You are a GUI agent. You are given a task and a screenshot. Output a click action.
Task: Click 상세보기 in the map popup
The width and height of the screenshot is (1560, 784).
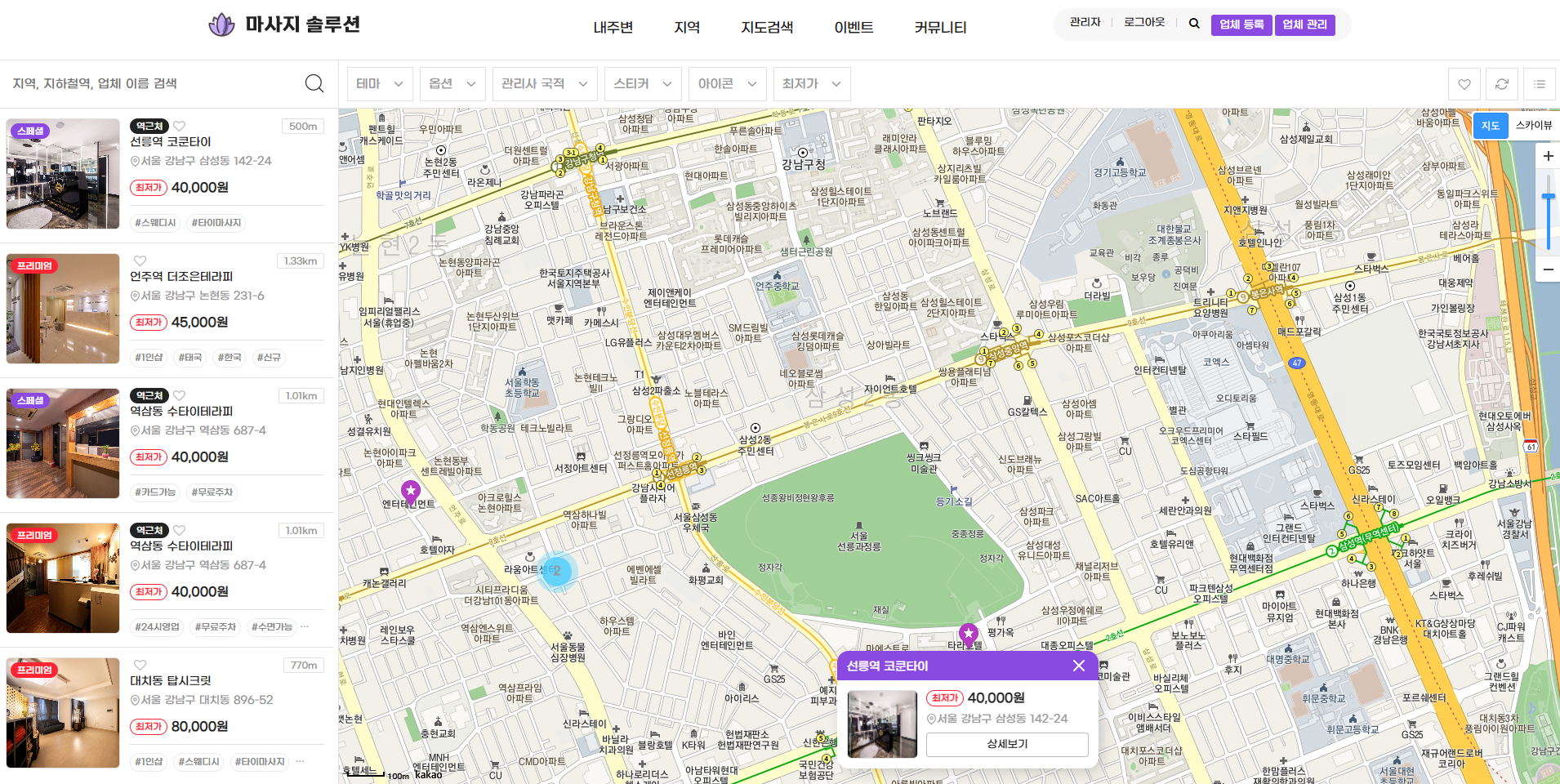click(x=1006, y=744)
